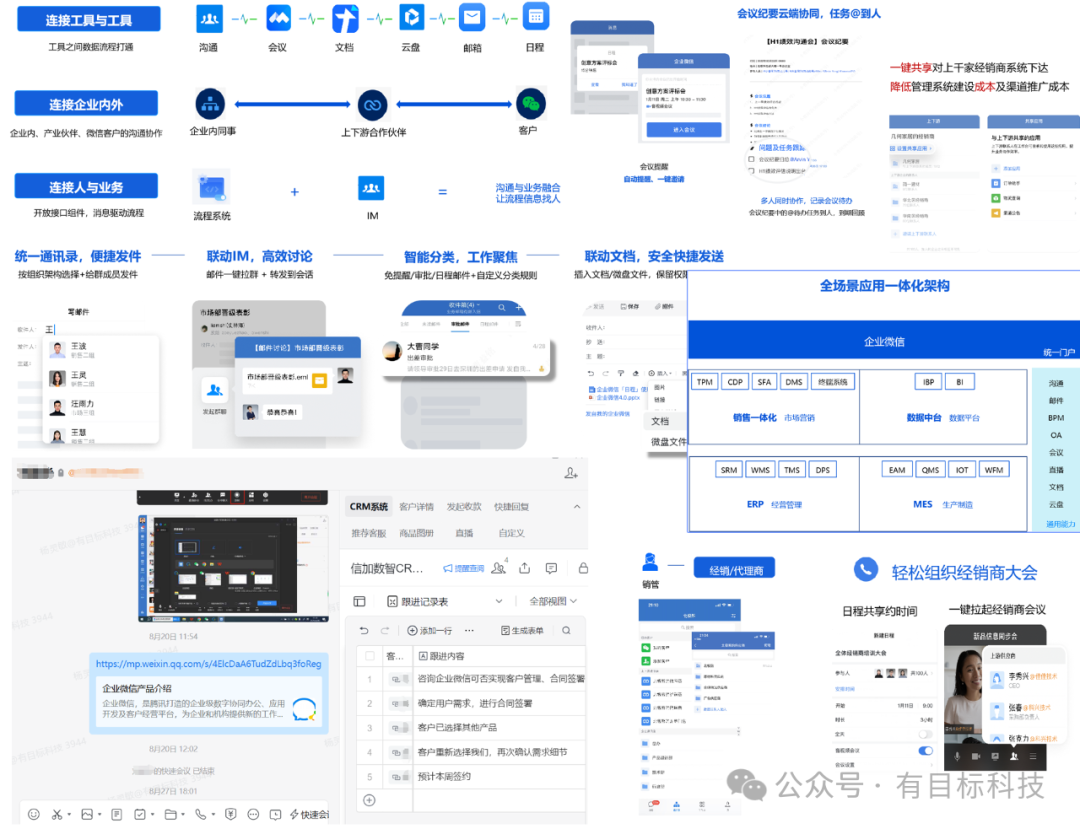Click the 沟通 chat app icon

click(209, 19)
